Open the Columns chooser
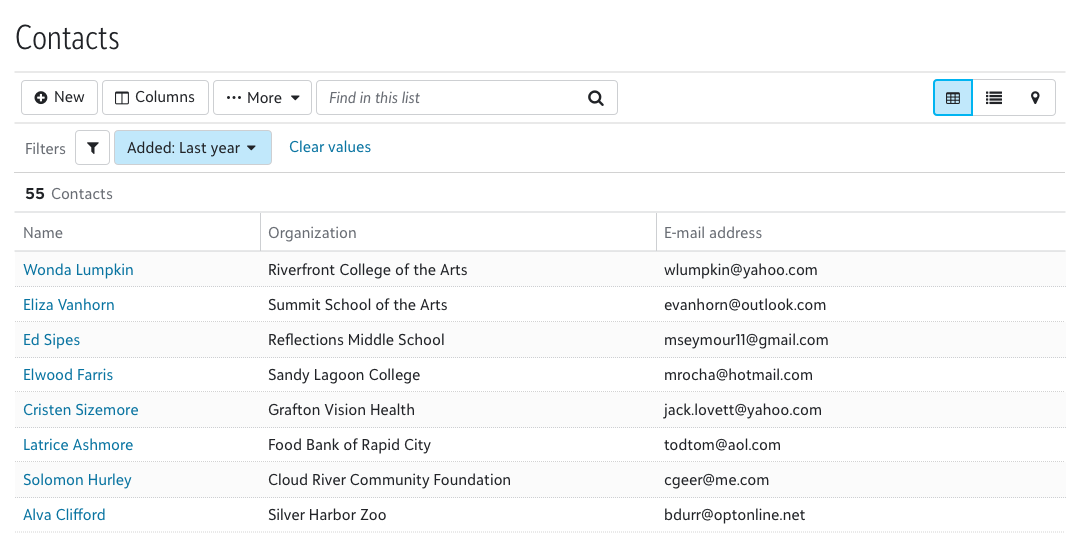 click(x=155, y=98)
